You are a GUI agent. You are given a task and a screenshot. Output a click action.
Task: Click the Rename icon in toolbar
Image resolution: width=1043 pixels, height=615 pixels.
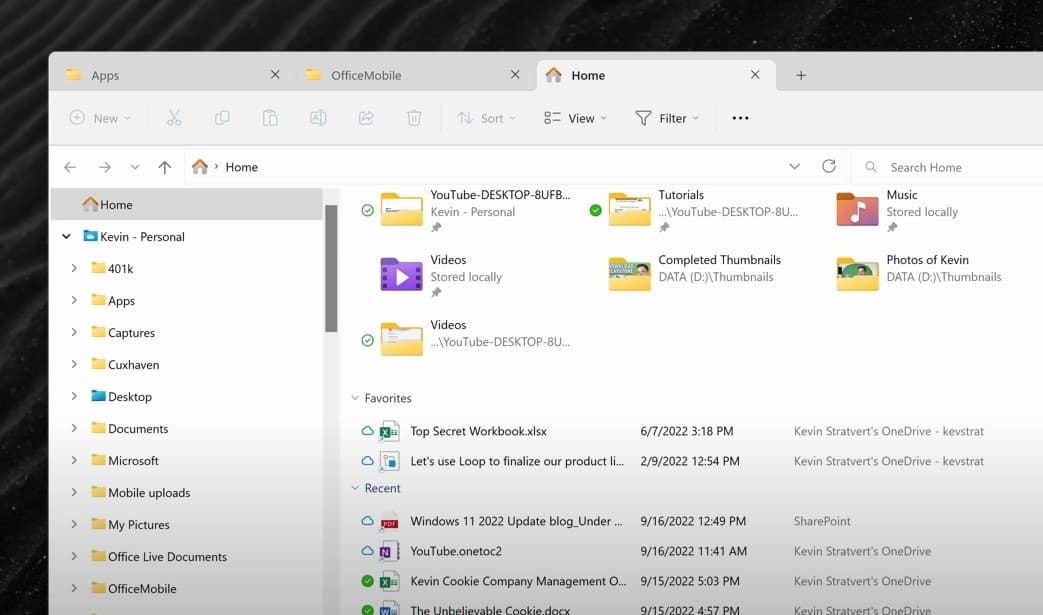click(x=318, y=118)
